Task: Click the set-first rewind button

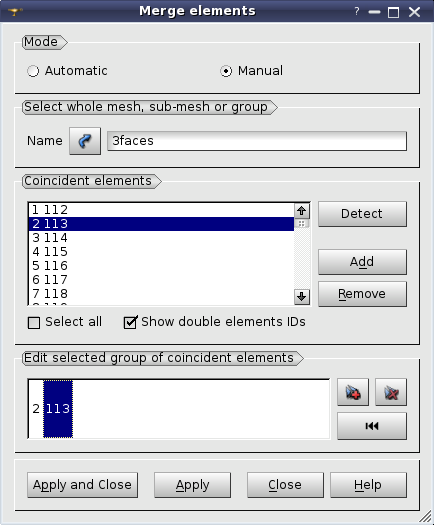Action: [x=372, y=426]
